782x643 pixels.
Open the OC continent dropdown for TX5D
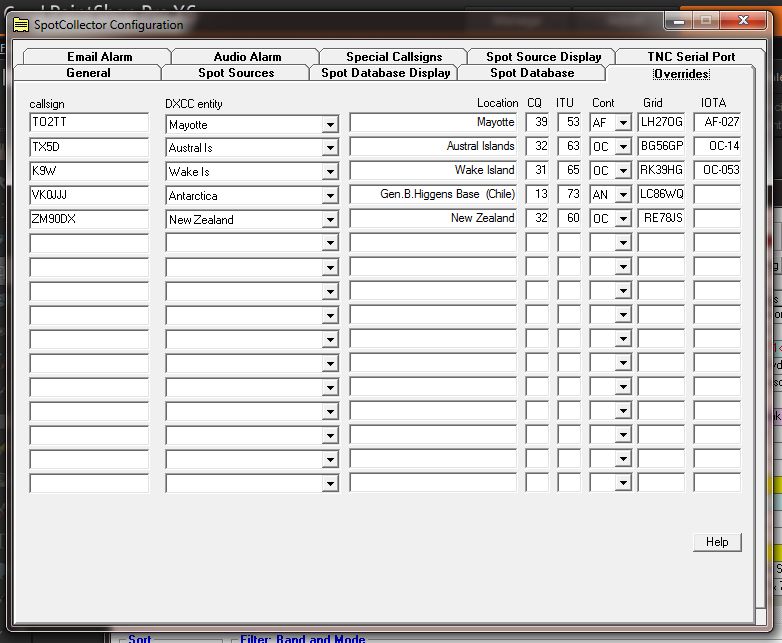click(623, 147)
